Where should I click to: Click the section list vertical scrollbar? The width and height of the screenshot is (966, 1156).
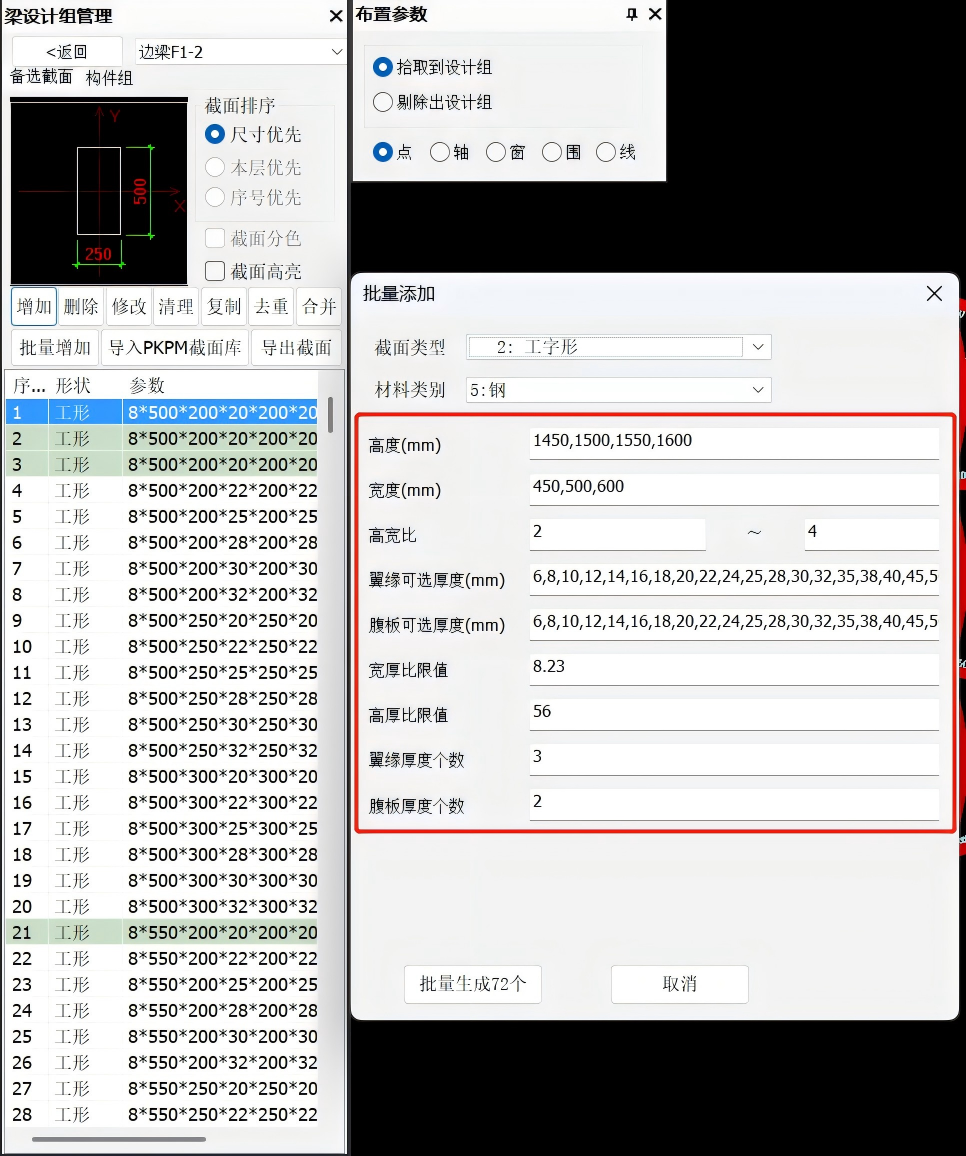tap(330, 414)
